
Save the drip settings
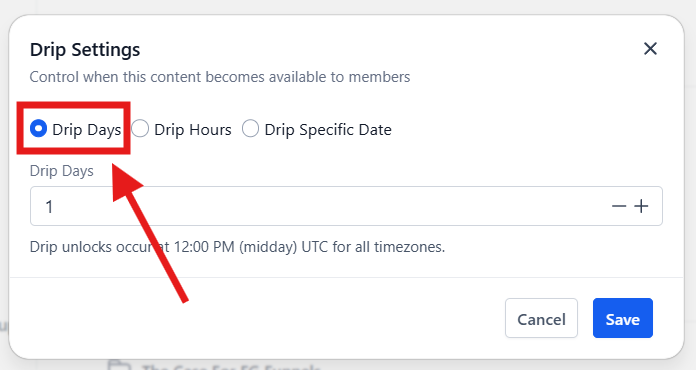coord(623,318)
